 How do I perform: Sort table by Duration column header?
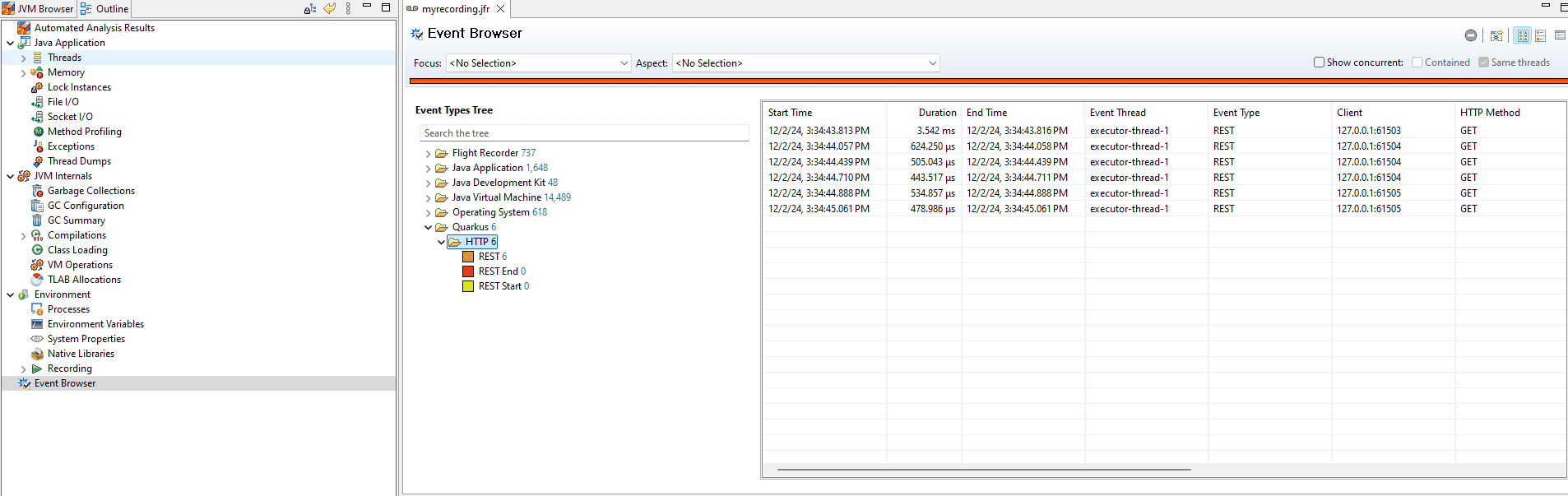click(937, 113)
